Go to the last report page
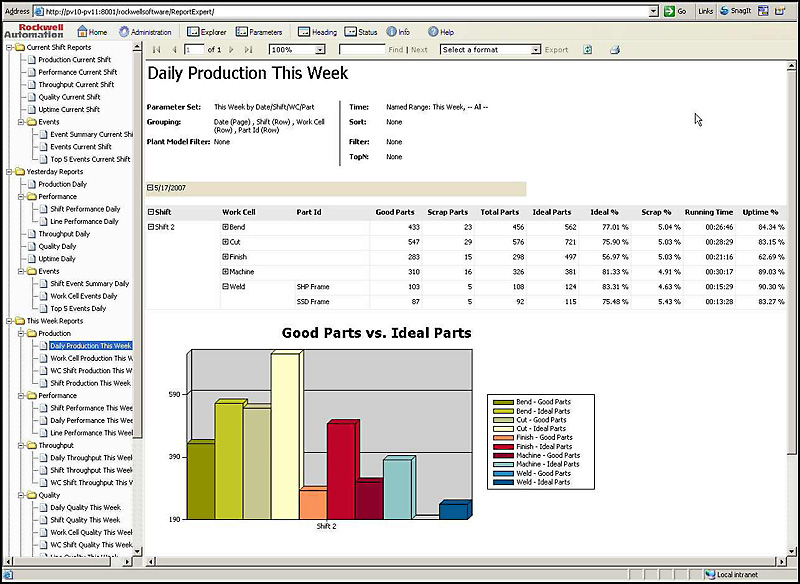The image size is (800, 584). (x=248, y=49)
